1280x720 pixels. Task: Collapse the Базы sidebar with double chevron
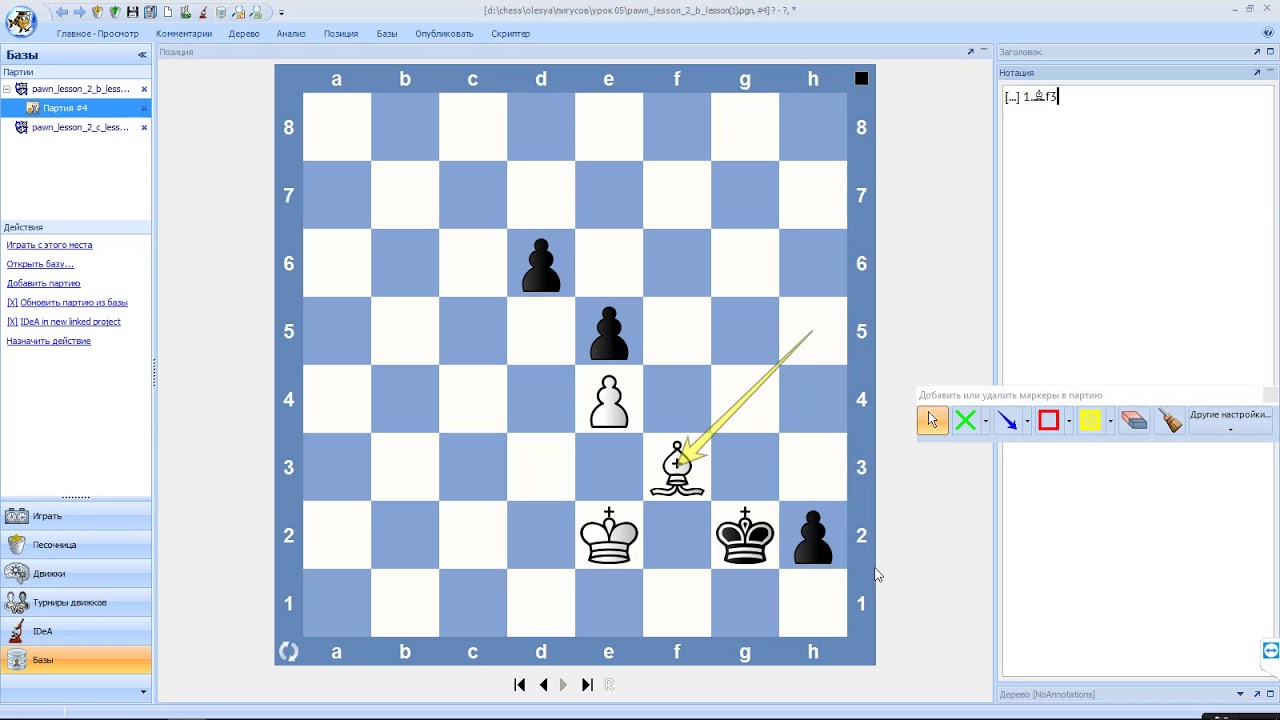click(x=142, y=55)
